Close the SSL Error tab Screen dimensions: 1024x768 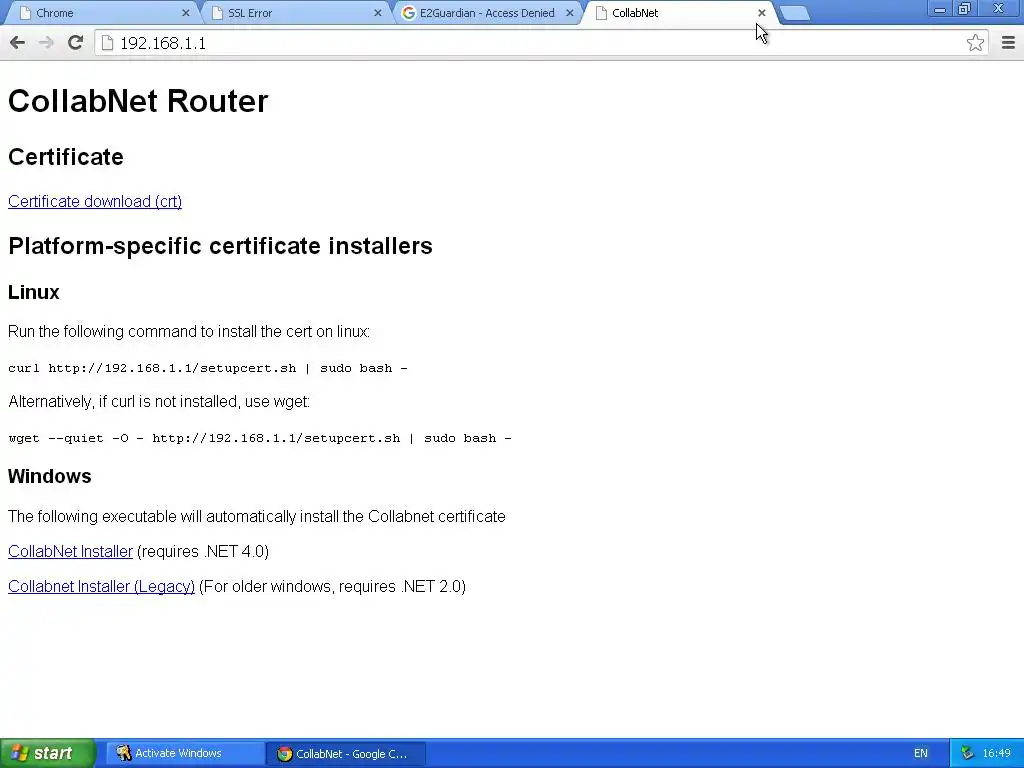pyautogui.click(x=377, y=13)
